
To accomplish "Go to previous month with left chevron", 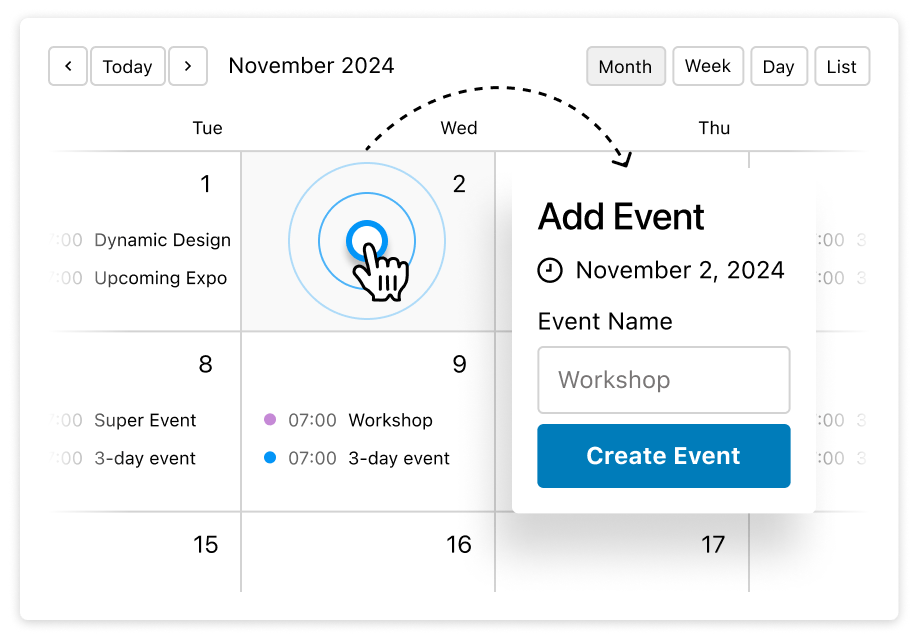I will coord(68,66).
